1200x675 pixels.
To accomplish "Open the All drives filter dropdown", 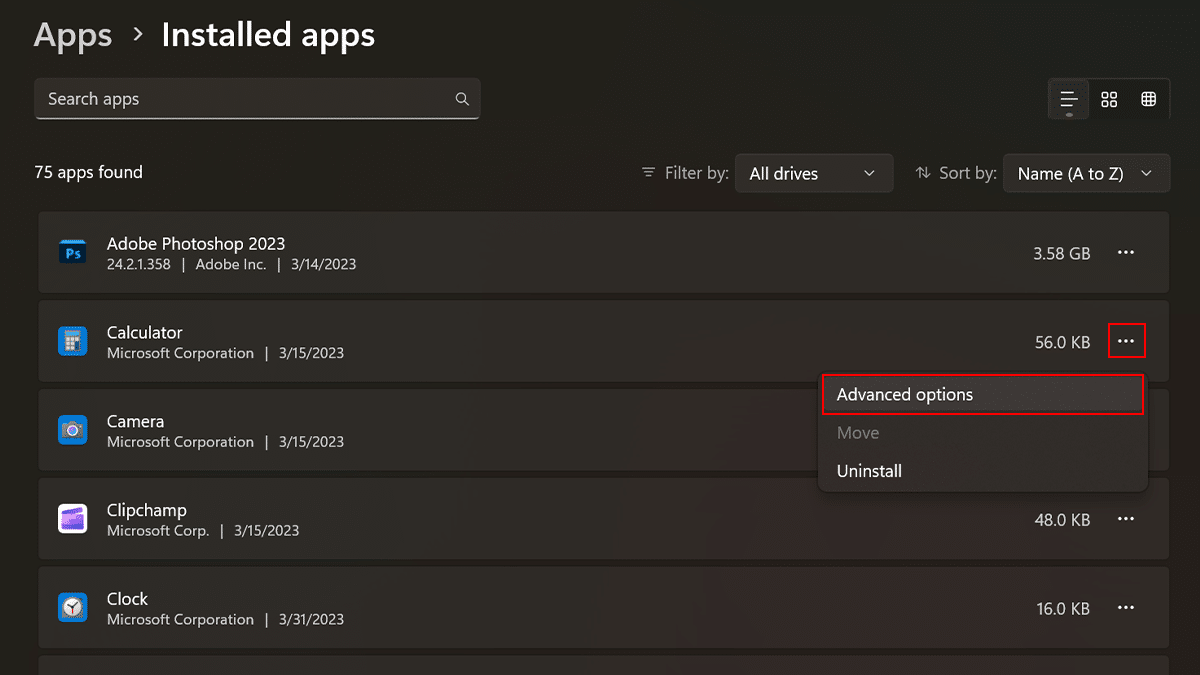I will [813, 173].
